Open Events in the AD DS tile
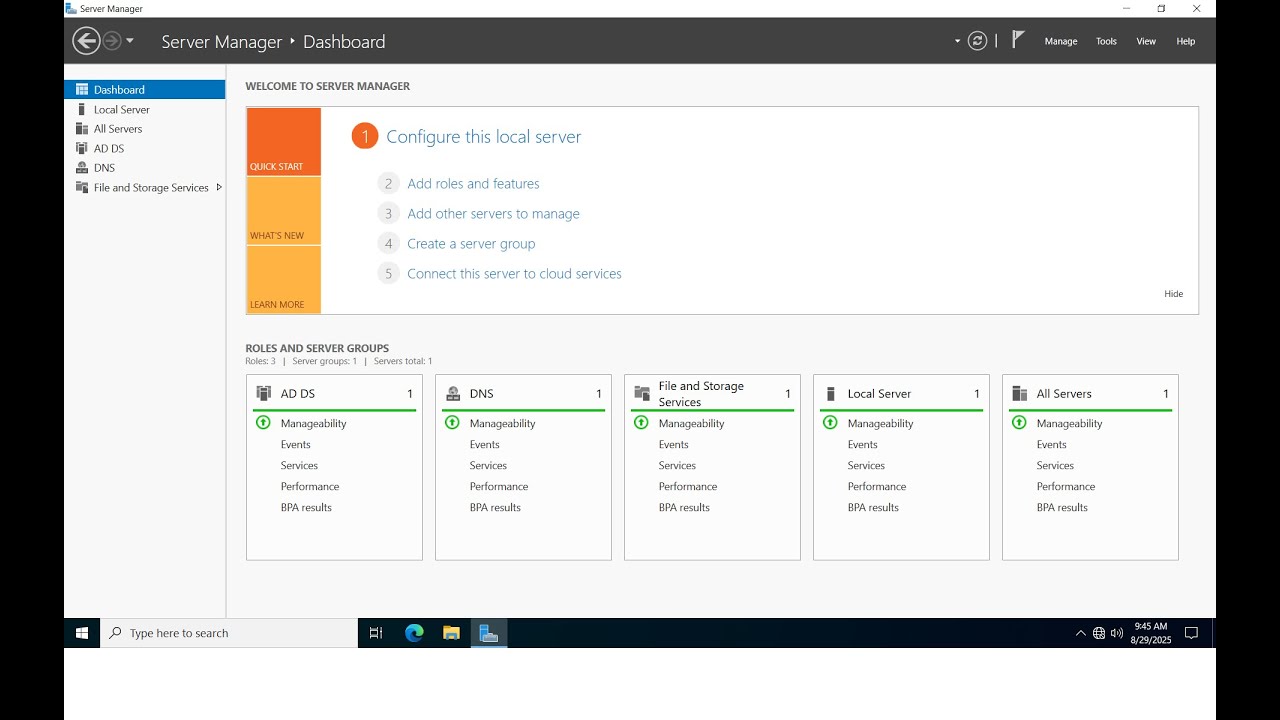Screen dimensions: 1280x720 (x=296, y=445)
